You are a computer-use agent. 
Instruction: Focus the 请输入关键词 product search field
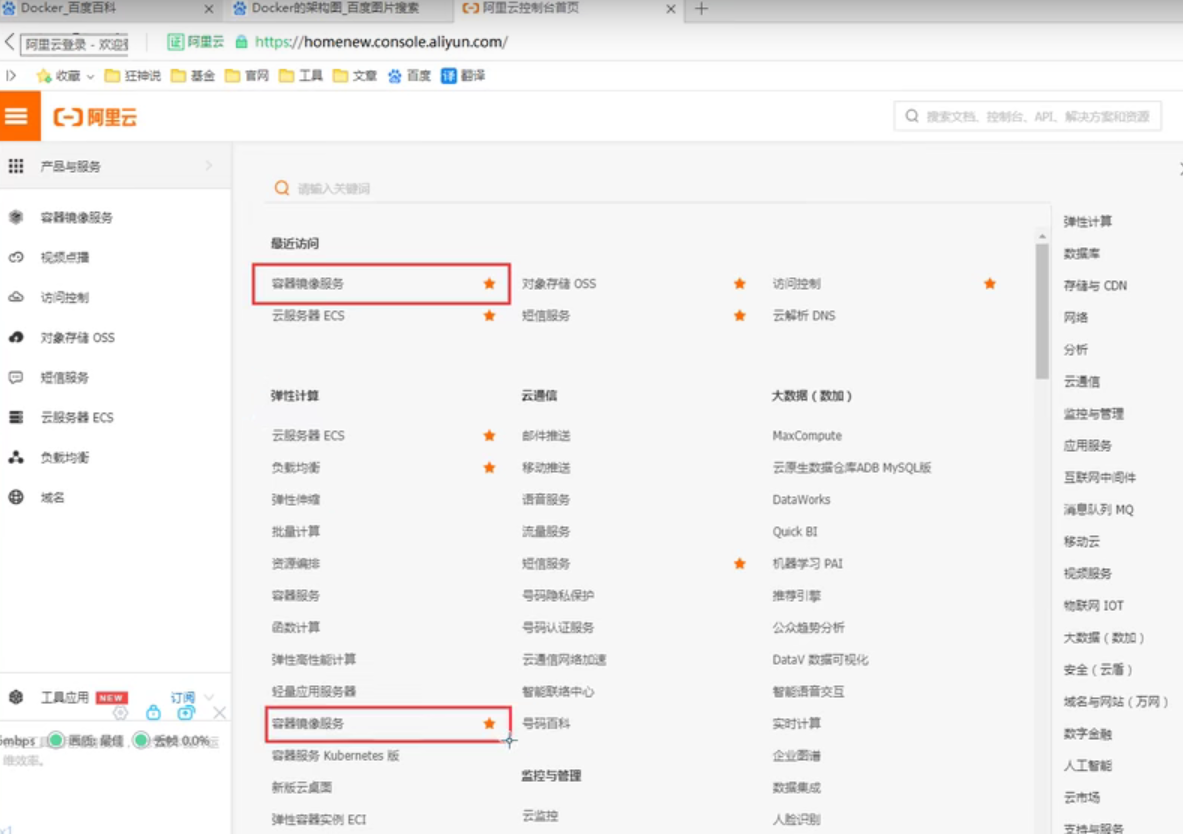click(x=656, y=188)
